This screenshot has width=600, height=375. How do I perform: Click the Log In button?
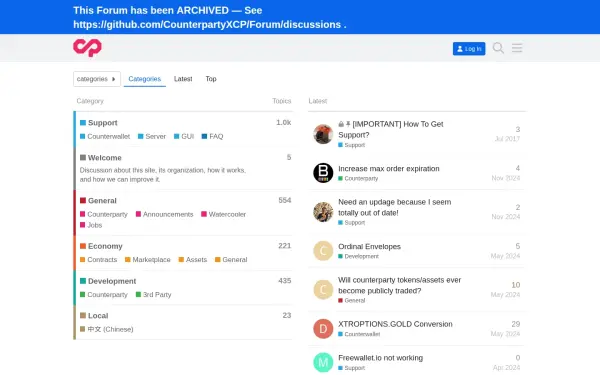pos(469,49)
